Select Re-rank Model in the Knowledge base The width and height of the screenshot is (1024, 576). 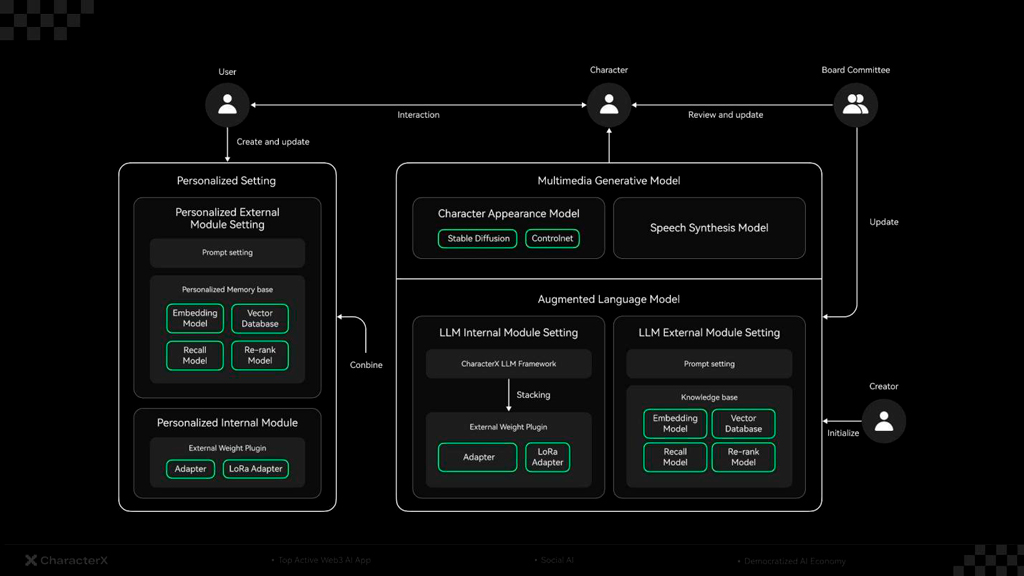coord(743,456)
